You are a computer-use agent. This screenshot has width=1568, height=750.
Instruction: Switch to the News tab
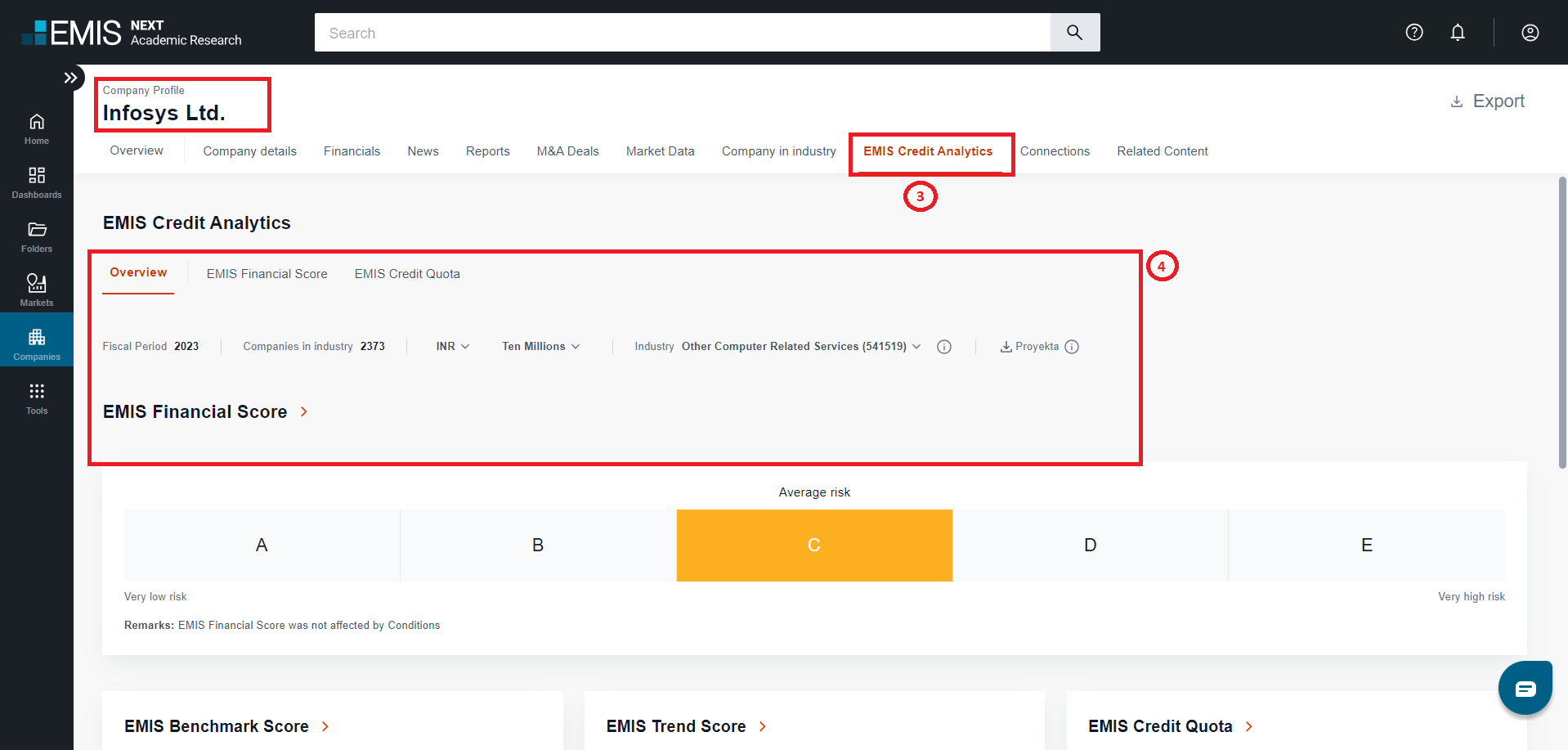[423, 151]
